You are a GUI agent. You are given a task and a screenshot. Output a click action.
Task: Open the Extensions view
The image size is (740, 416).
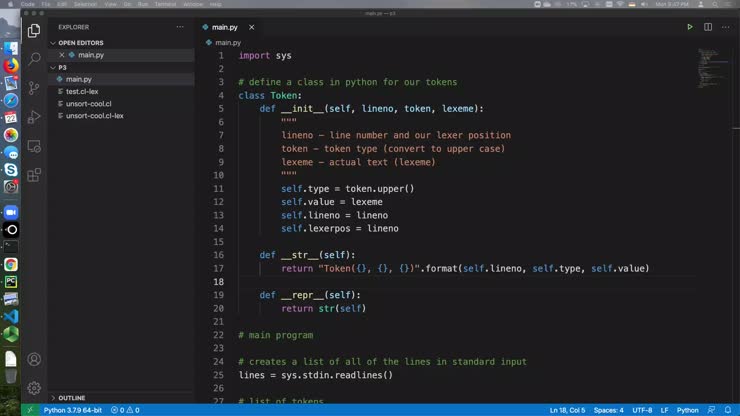tap(34, 175)
